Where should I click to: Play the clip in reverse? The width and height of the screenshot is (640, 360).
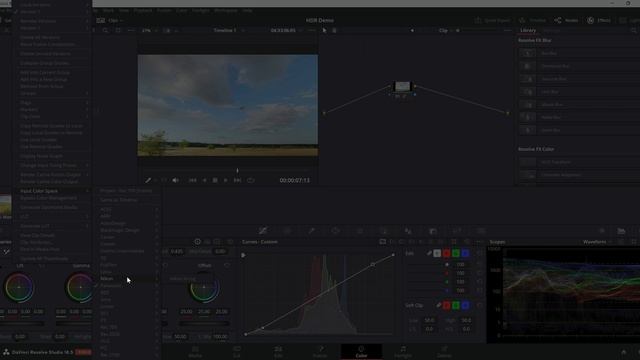[204, 180]
